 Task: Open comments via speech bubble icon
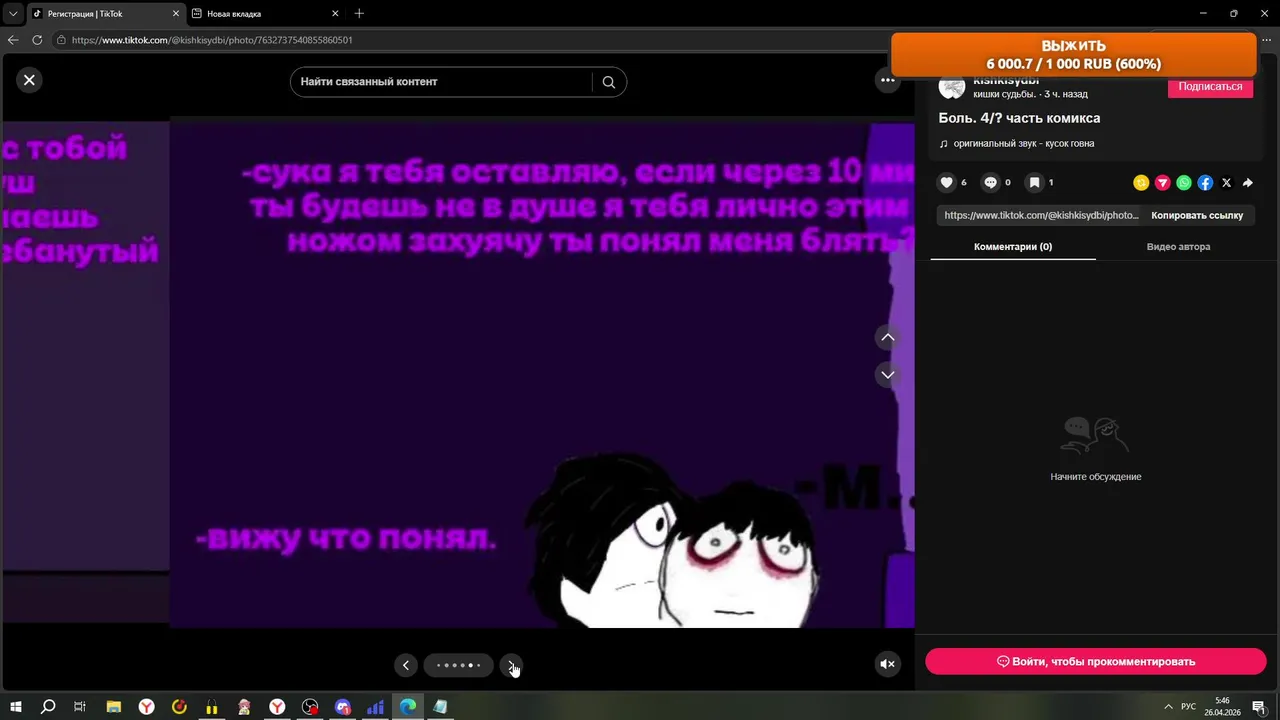click(990, 183)
